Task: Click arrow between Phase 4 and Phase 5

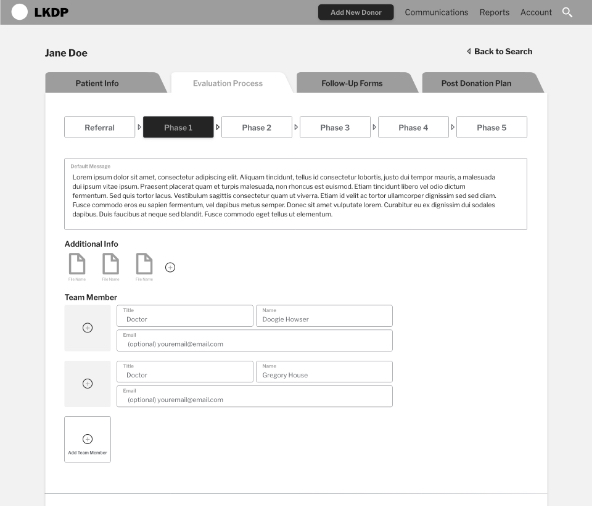Action: click(452, 127)
